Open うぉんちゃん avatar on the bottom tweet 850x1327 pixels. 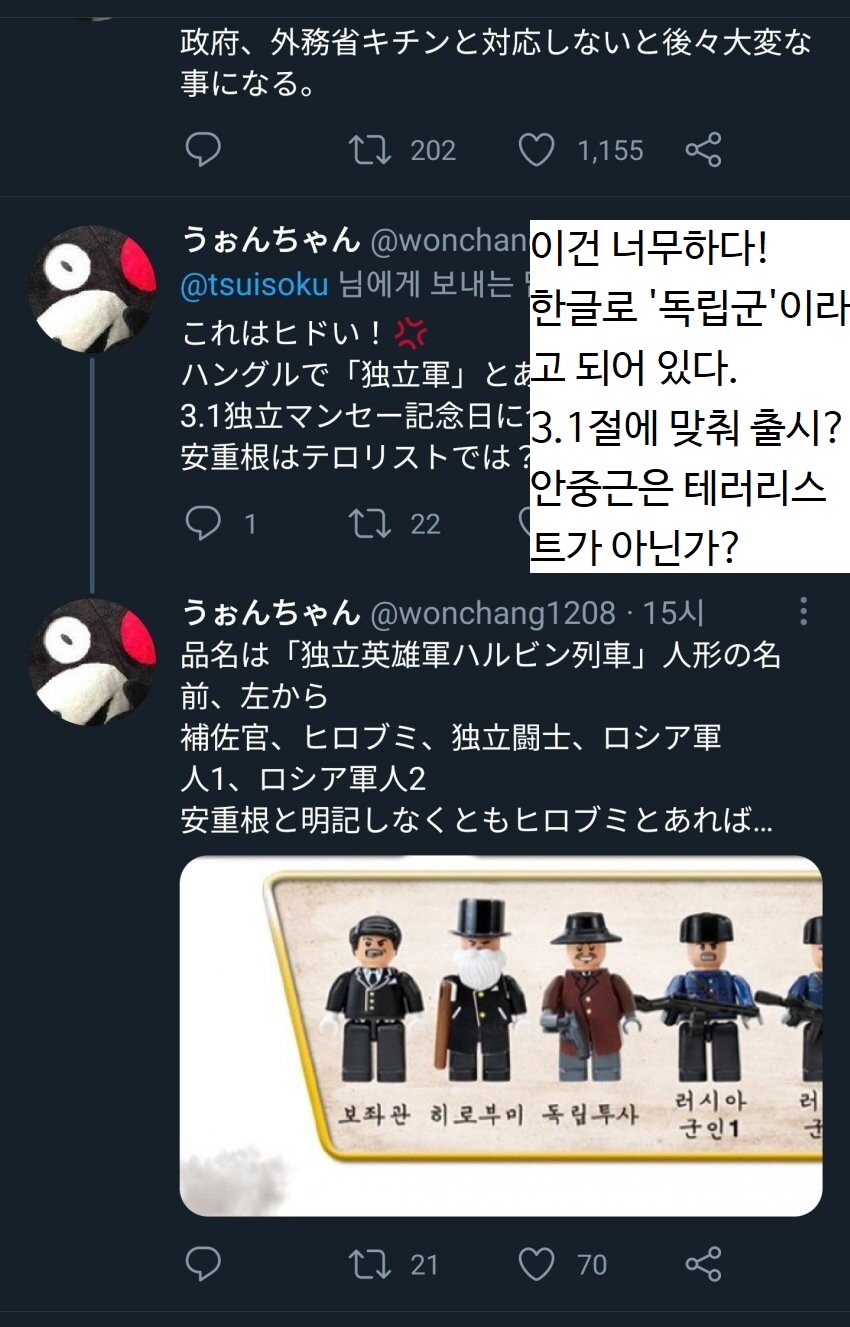[x=92, y=662]
